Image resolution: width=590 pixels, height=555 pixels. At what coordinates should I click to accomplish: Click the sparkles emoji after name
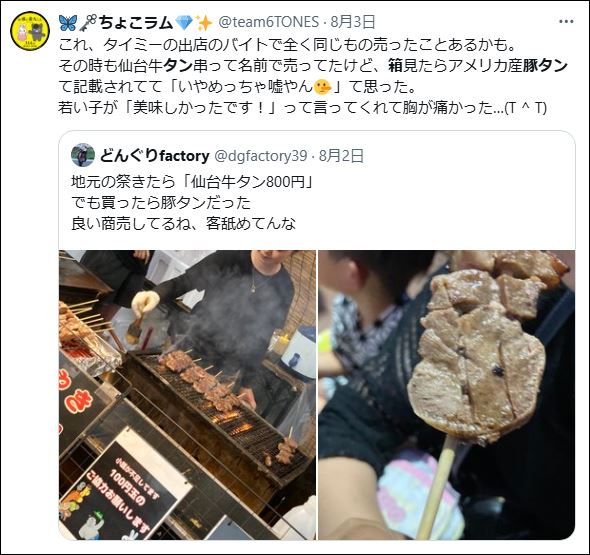204,23
